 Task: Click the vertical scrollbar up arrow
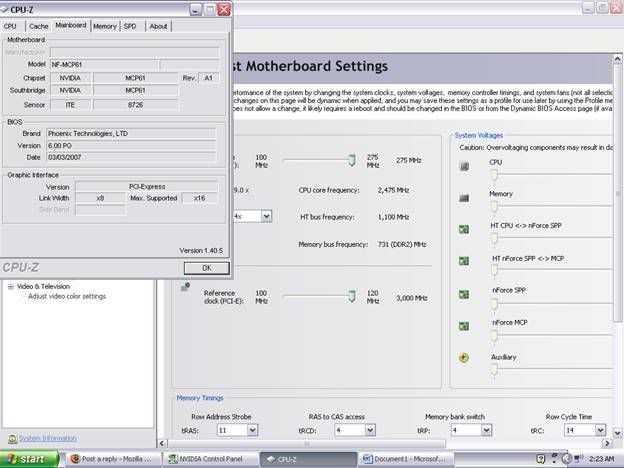(x=617, y=59)
